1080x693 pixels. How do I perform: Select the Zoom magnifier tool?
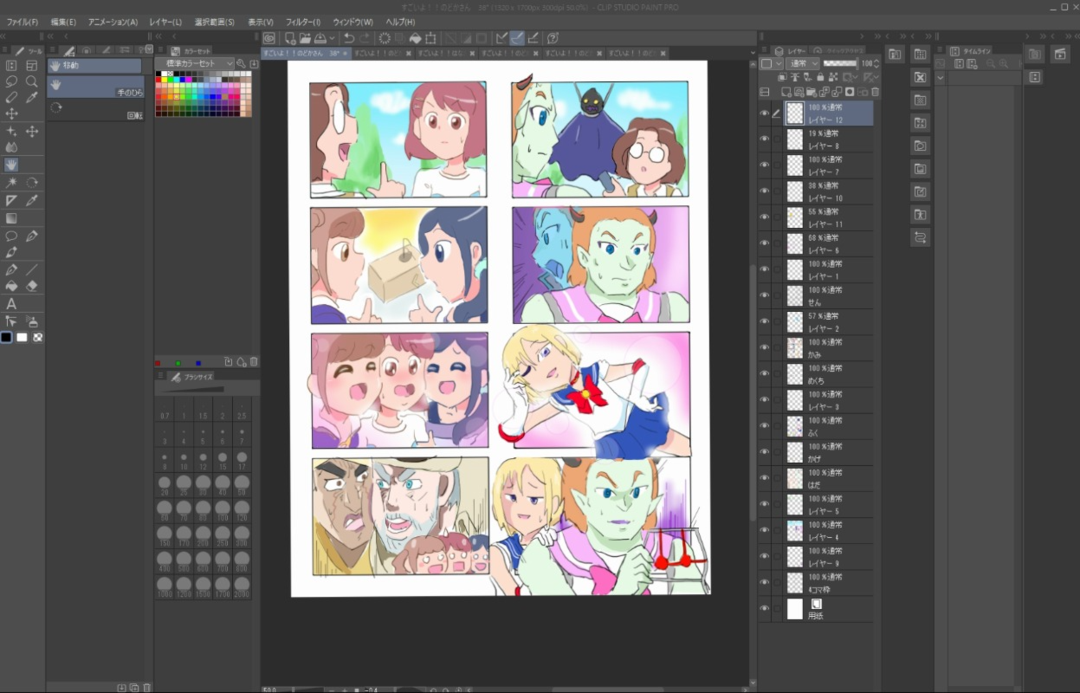click(32, 81)
